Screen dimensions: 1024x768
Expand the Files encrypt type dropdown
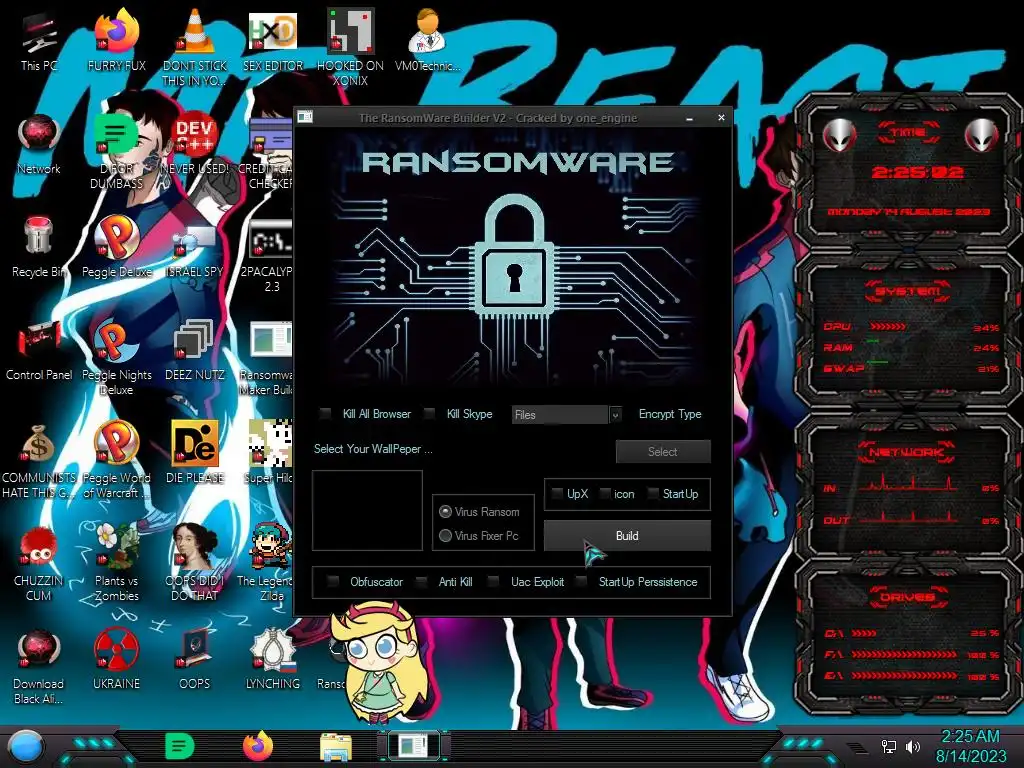(615, 415)
